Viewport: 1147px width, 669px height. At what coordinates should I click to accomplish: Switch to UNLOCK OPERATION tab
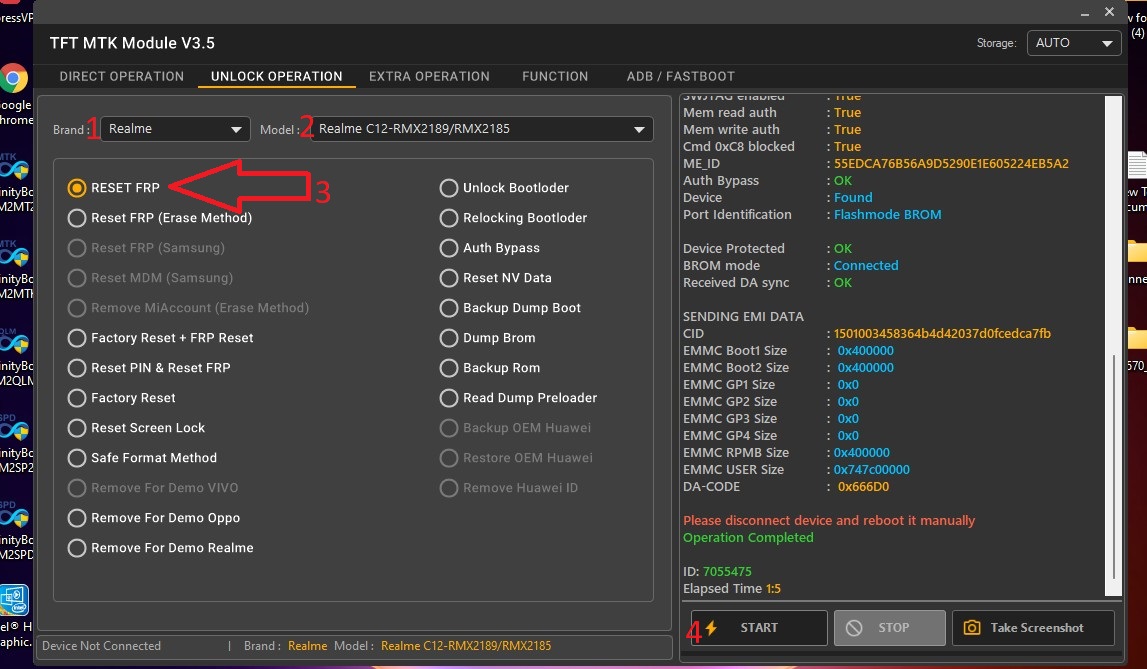pos(277,76)
